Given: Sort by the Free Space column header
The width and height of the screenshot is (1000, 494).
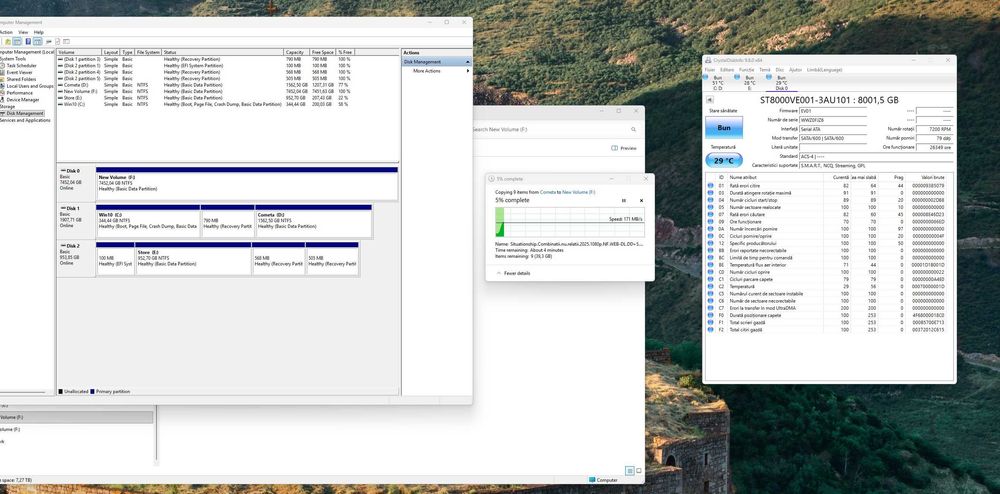Looking at the screenshot, I should click(x=323, y=52).
